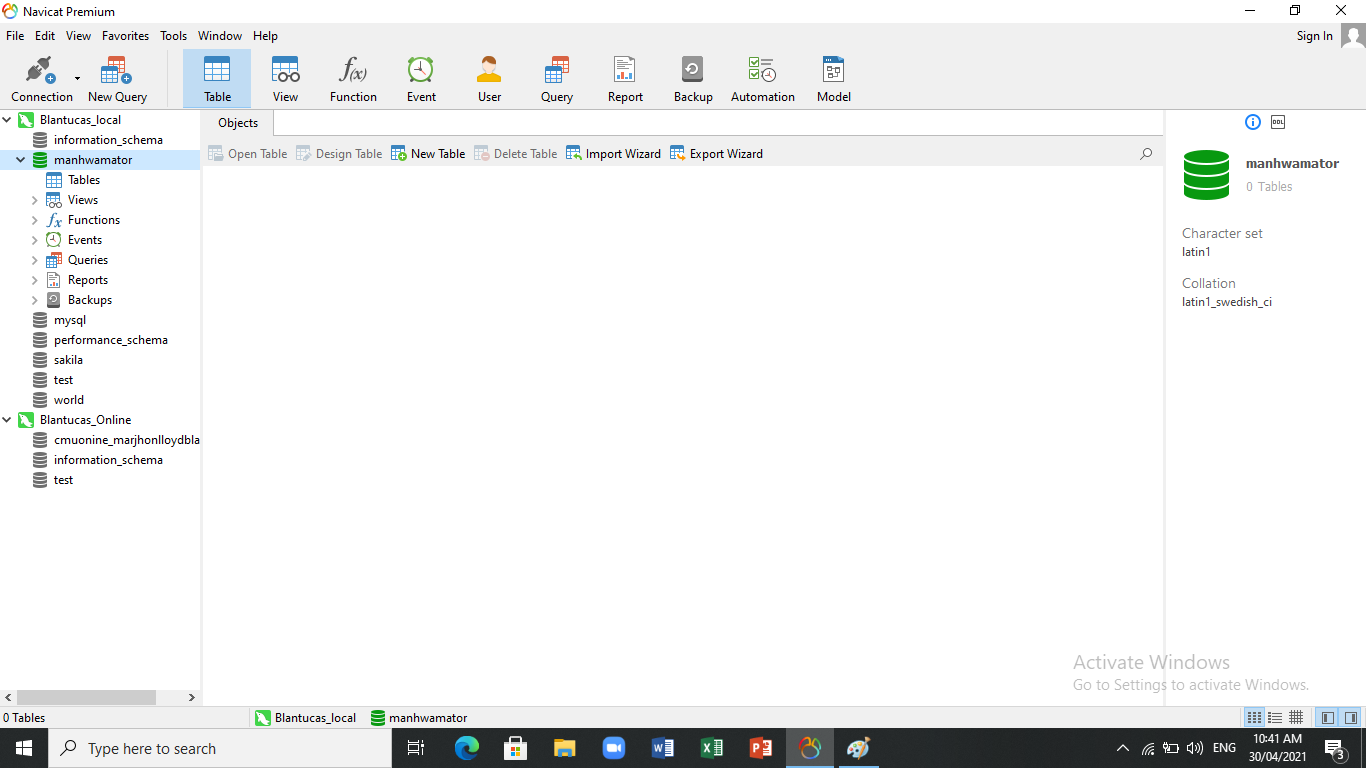Click the Backup toolbar icon

coord(692,80)
